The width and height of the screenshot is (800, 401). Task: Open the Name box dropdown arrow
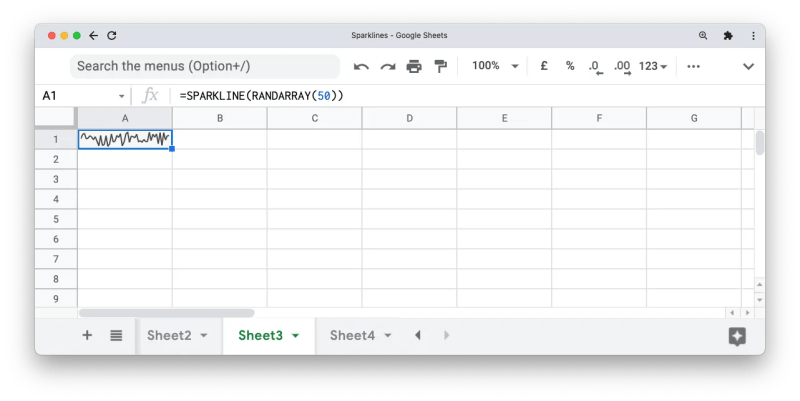point(121,96)
